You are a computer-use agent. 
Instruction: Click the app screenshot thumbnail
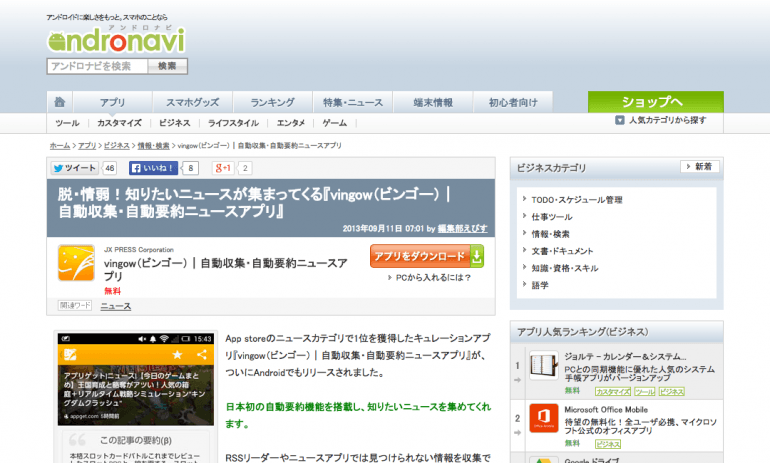[136, 379]
